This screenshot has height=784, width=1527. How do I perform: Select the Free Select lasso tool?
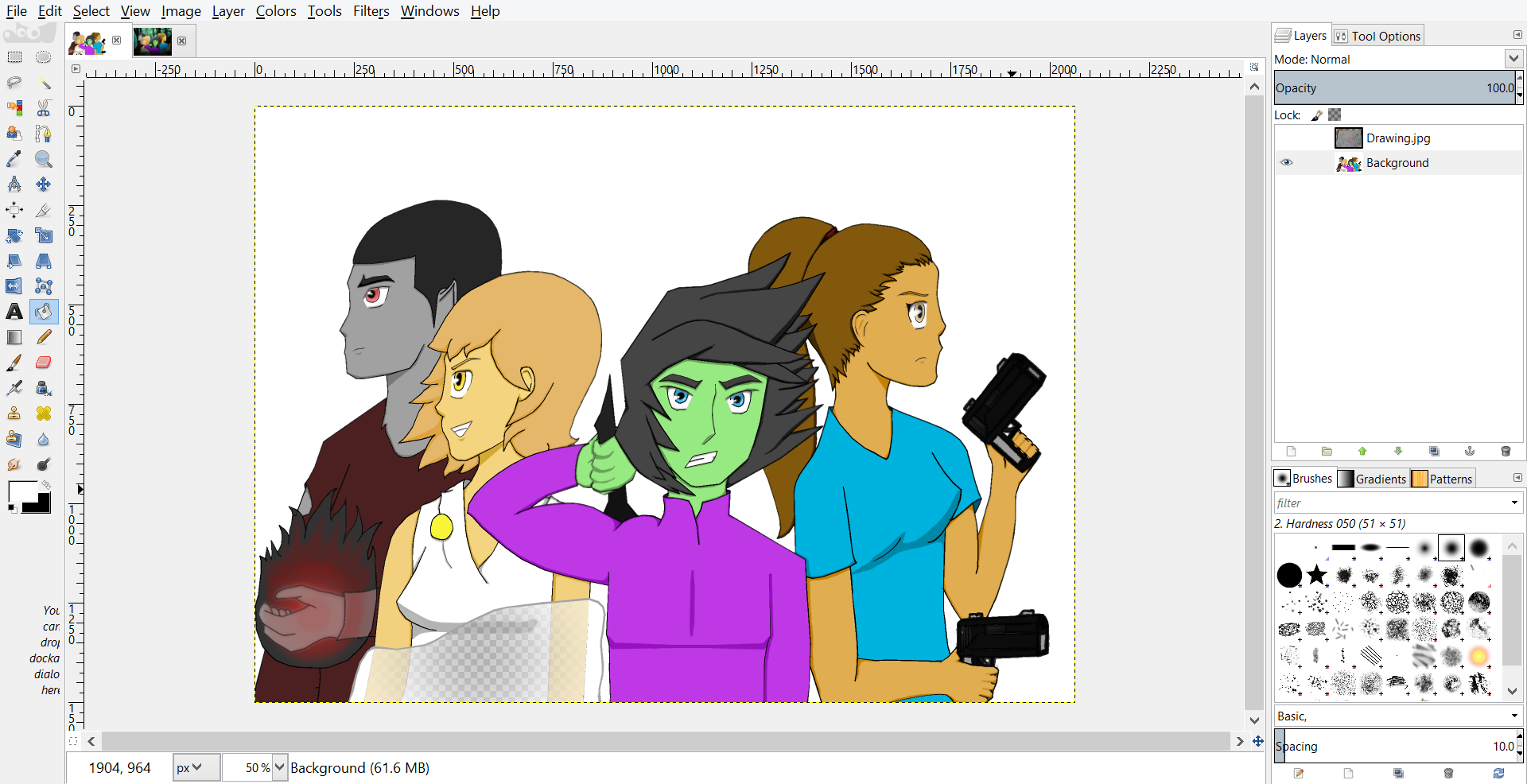point(14,83)
